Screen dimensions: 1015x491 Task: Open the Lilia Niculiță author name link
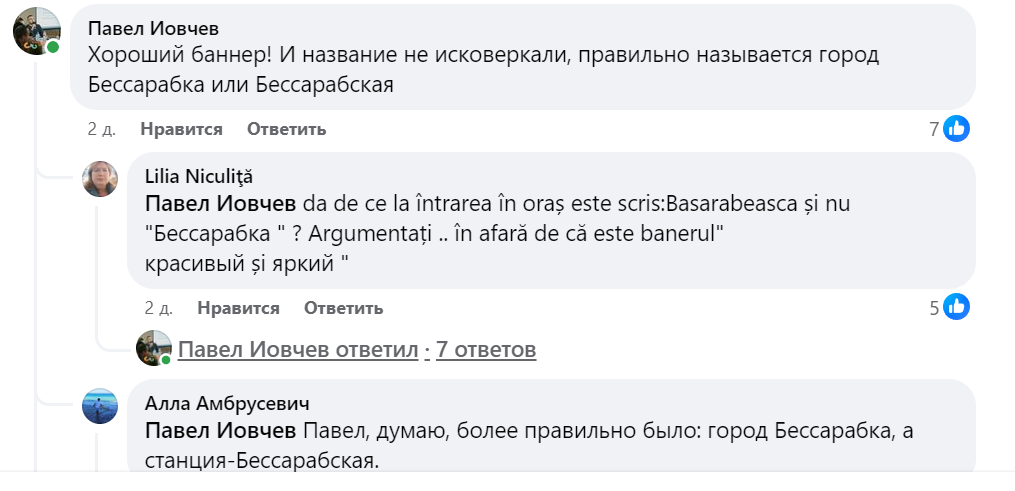click(x=199, y=177)
